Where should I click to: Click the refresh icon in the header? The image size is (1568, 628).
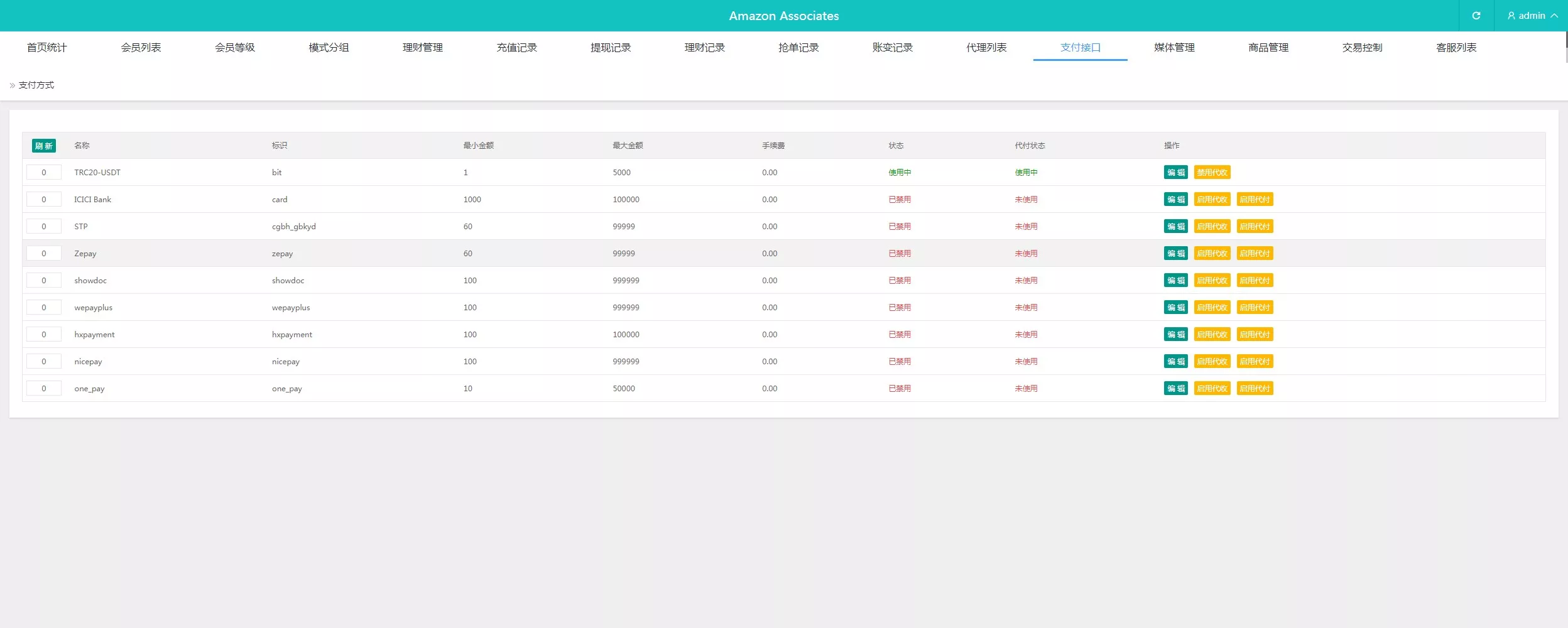1476,16
